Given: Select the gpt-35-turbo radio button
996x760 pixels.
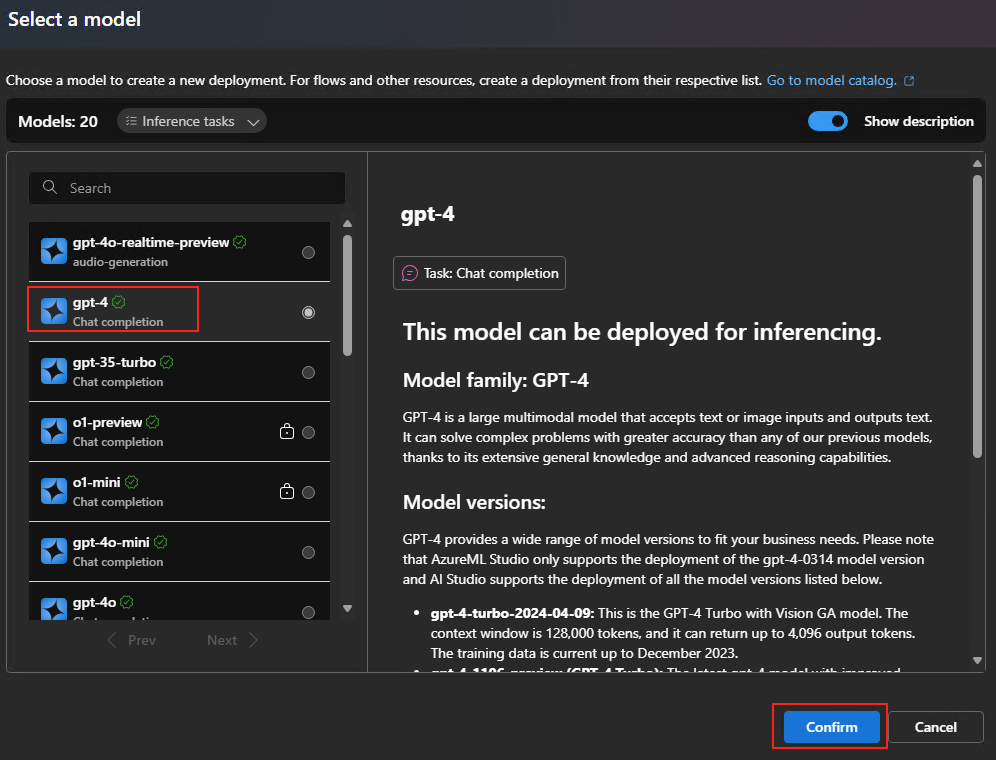Looking at the screenshot, I should [x=309, y=372].
